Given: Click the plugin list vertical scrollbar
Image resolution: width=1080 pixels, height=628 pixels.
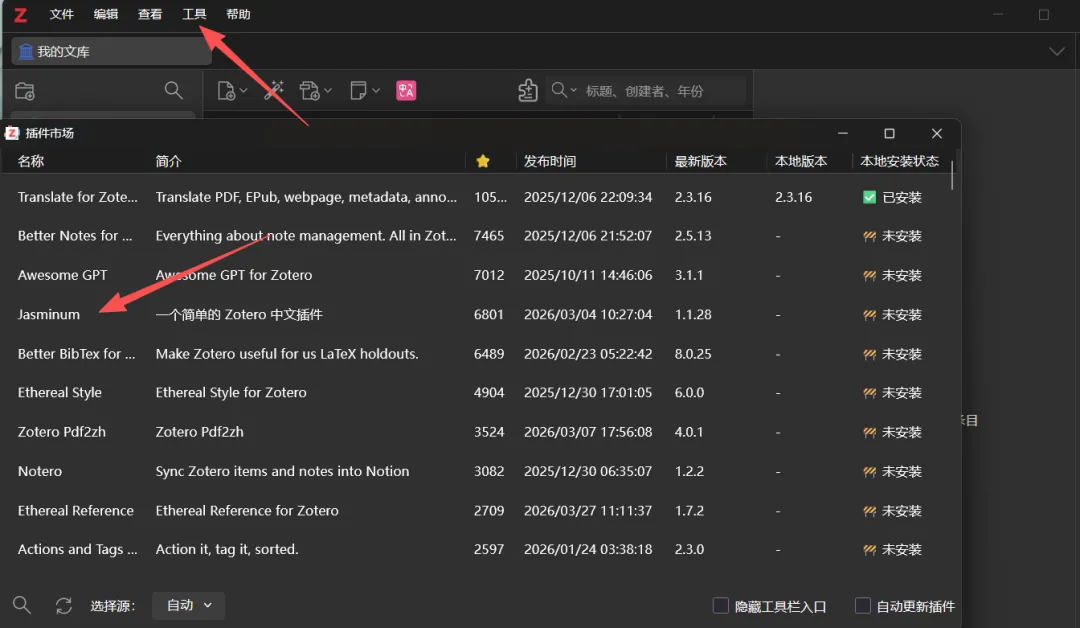Looking at the screenshot, I should coord(952,176).
